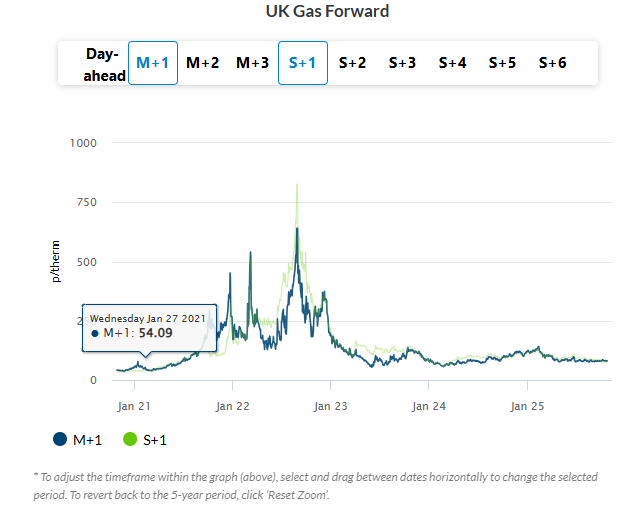Enable the S+2 season series
This screenshot has height=520, width=630.
pos(352,63)
